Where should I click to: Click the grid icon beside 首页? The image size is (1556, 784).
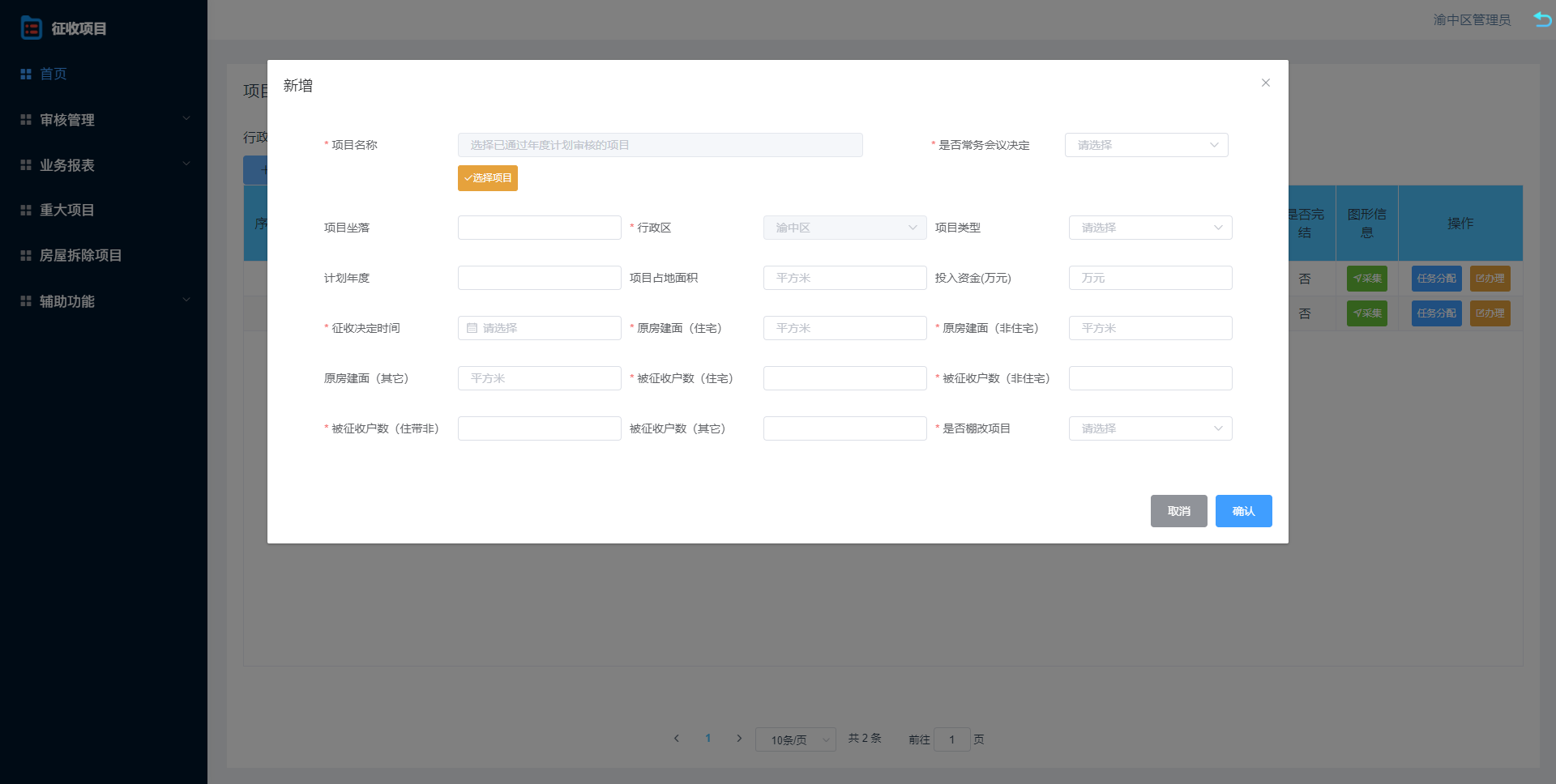click(26, 75)
